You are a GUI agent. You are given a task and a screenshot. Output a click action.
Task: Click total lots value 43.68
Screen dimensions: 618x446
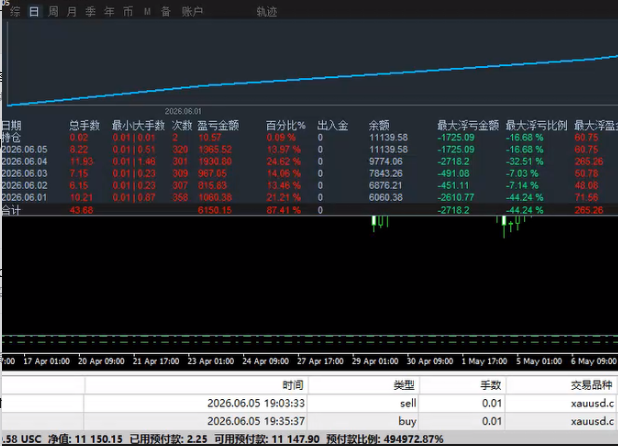coord(81,210)
